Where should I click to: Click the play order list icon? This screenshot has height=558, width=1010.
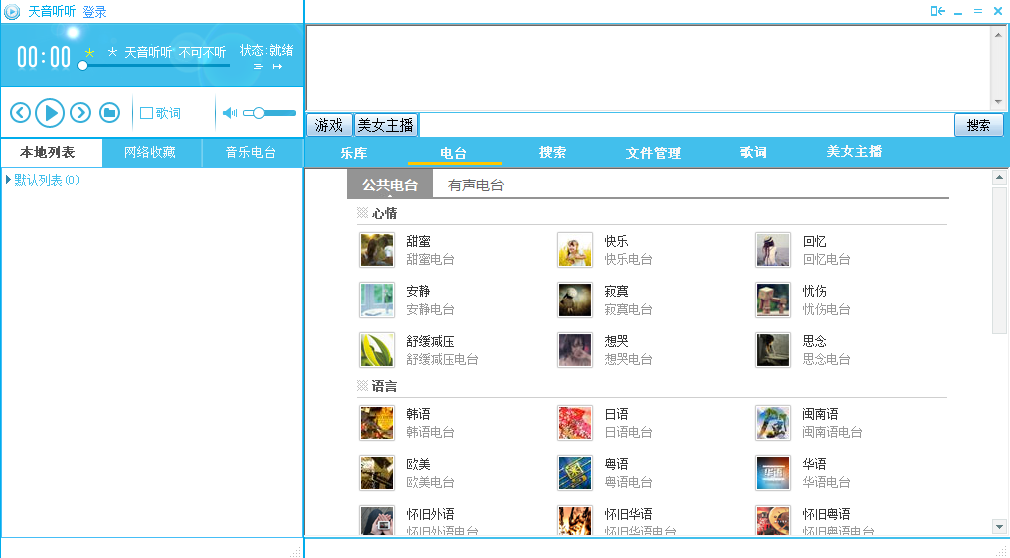click(x=258, y=66)
